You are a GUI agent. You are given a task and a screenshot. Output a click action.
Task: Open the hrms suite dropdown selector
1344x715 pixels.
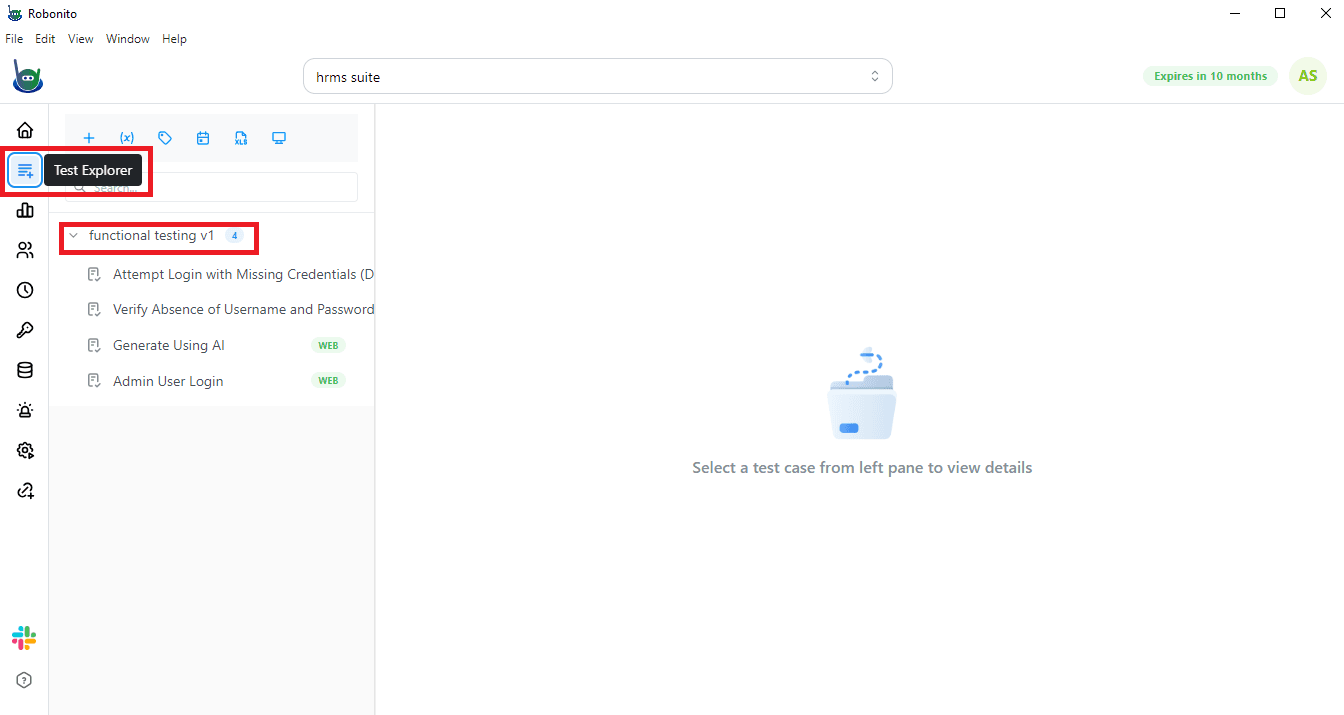click(x=597, y=75)
